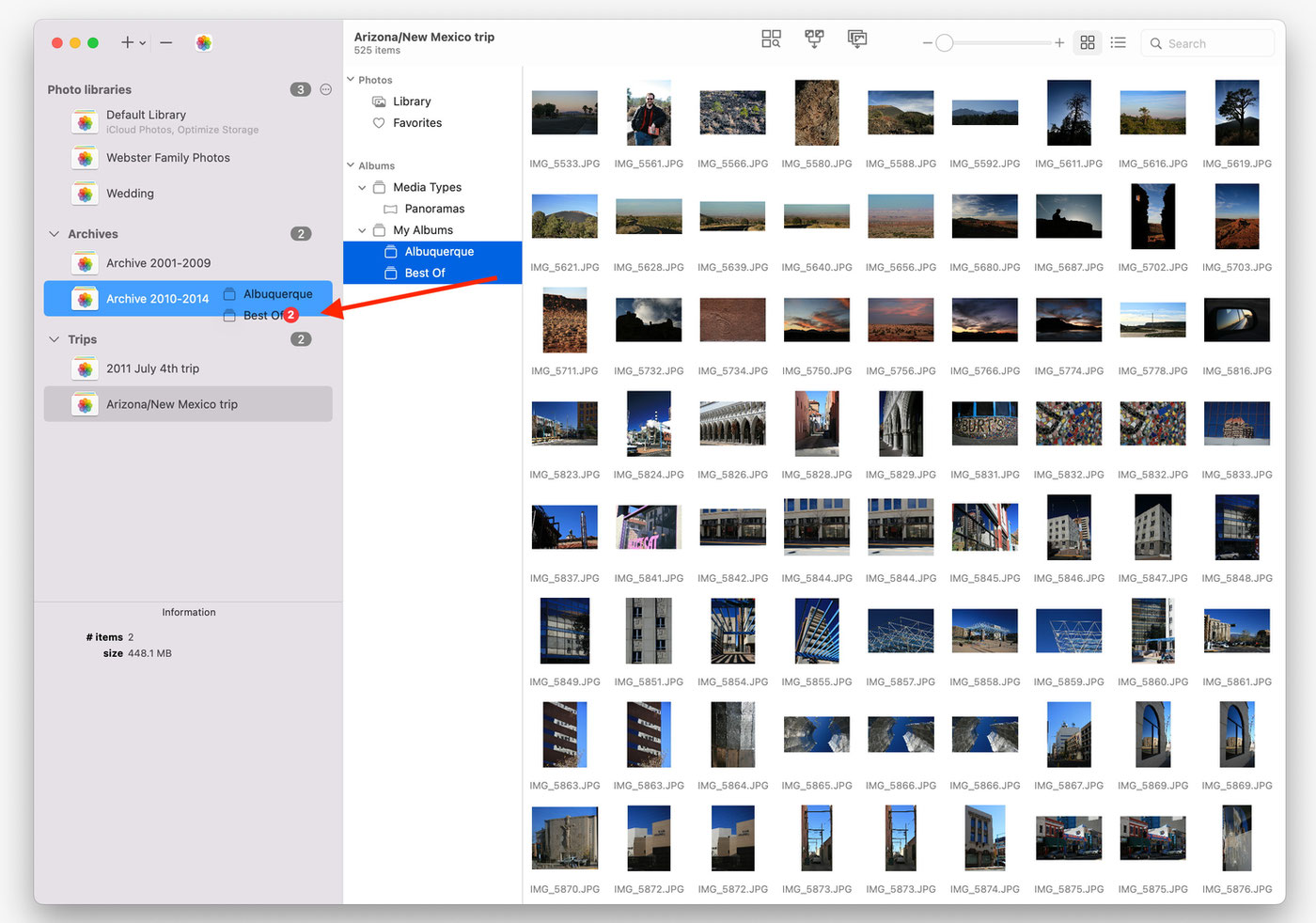Screen dimensions: 1316x923
Task: Click the plus icon to increase thumbnail size
Action: point(1059,42)
